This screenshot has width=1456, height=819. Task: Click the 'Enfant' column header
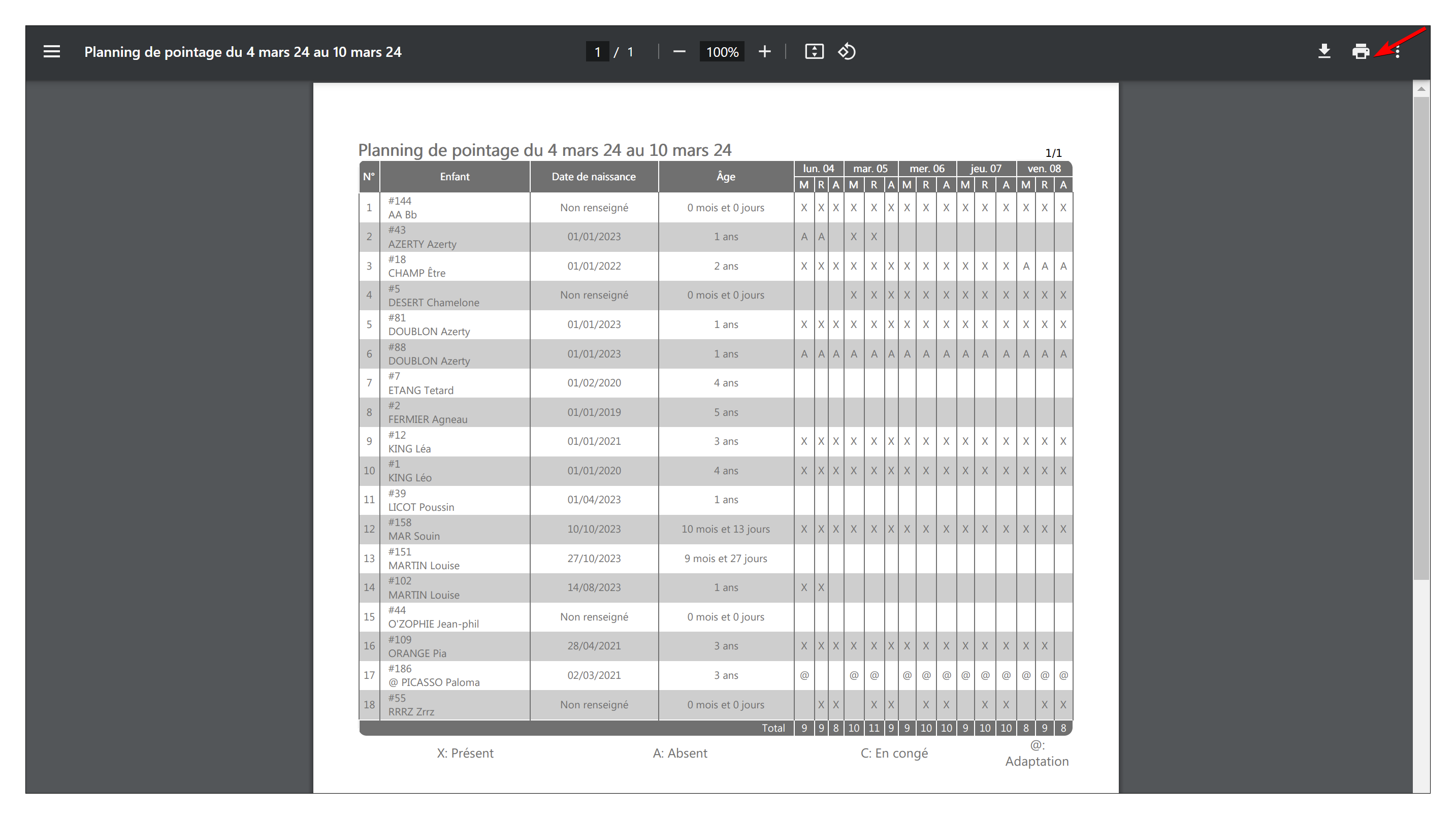click(455, 176)
